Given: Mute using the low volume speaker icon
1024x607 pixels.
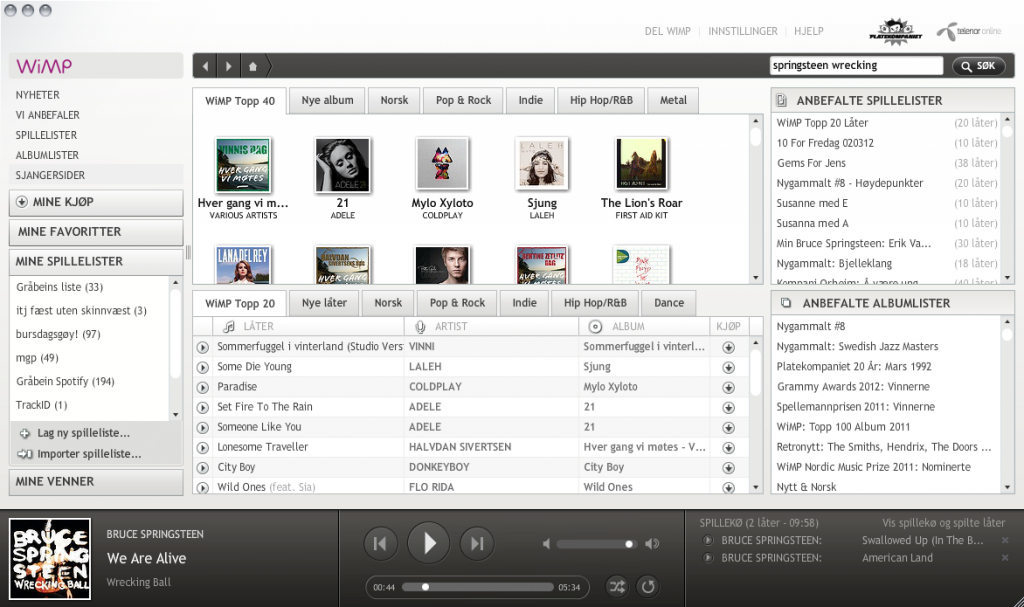Looking at the screenshot, I should pyautogui.click(x=547, y=544).
